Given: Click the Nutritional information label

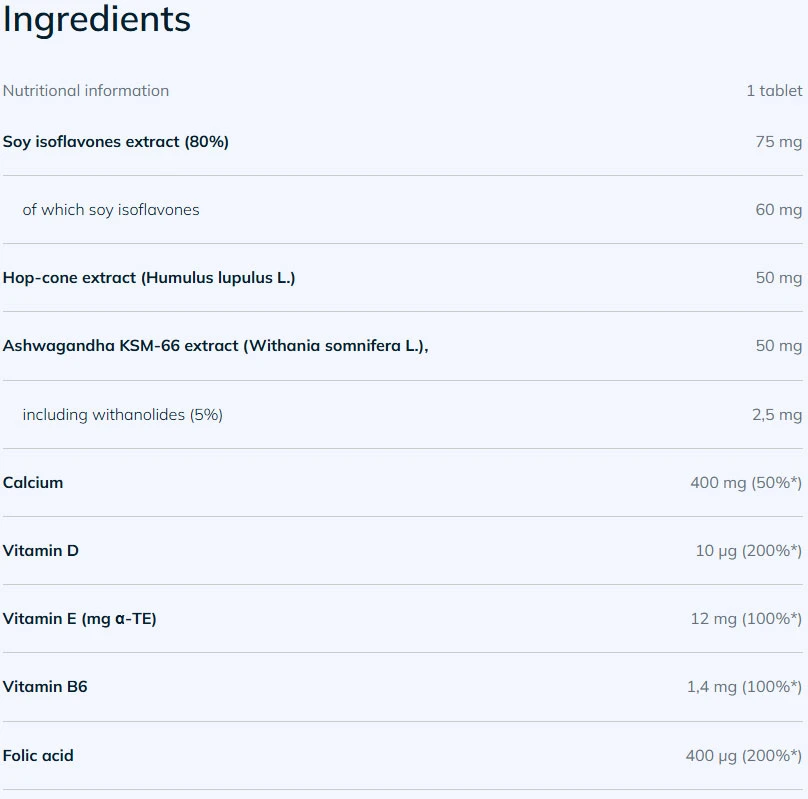Looking at the screenshot, I should point(86,91).
